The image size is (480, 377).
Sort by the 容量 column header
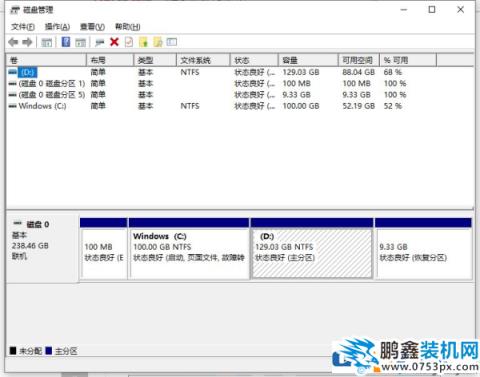[x=308, y=60]
